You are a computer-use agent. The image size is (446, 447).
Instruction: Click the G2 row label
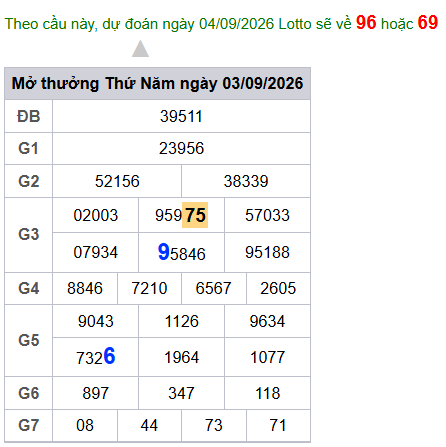tap(29, 181)
